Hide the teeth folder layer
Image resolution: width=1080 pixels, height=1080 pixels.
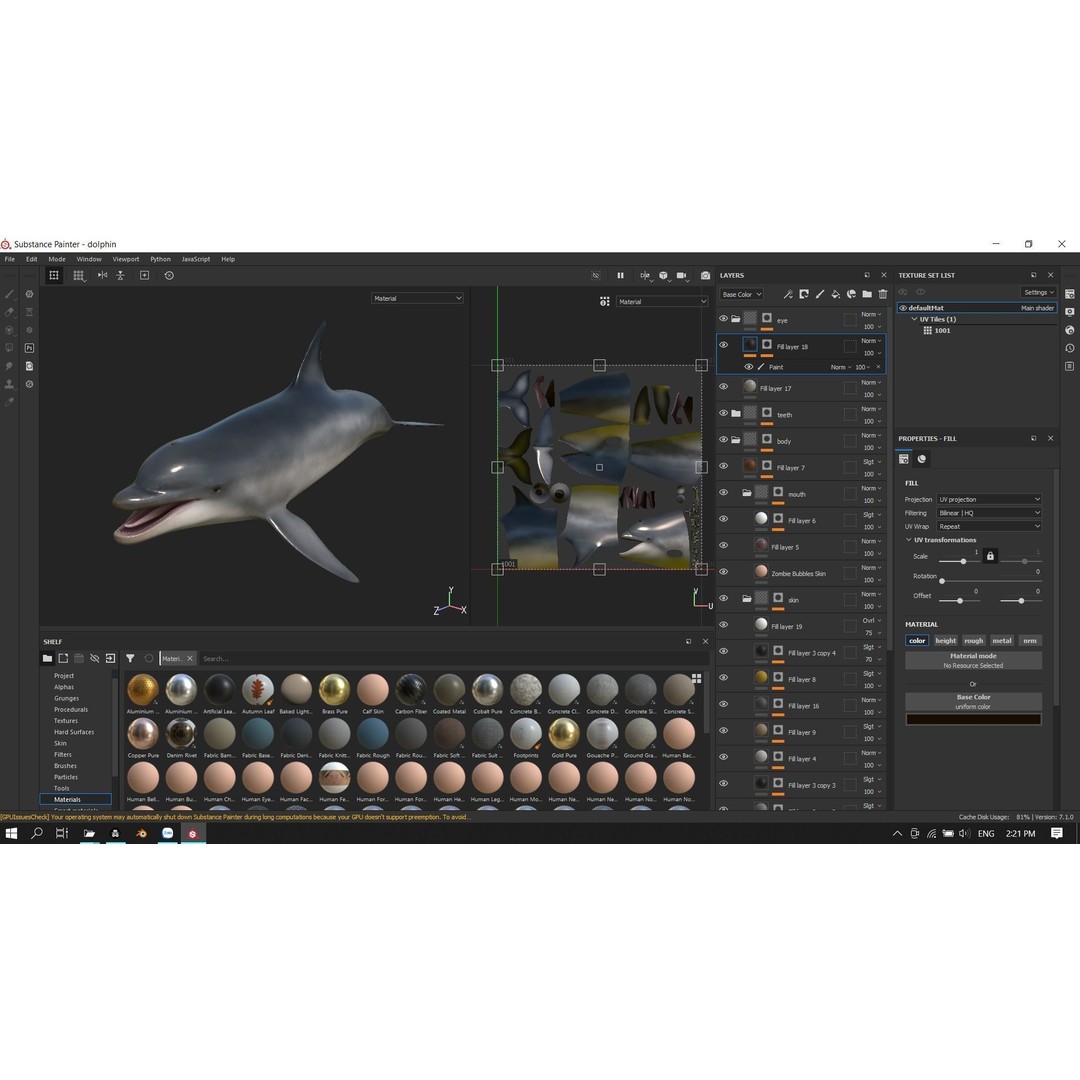(x=723, y=413)
